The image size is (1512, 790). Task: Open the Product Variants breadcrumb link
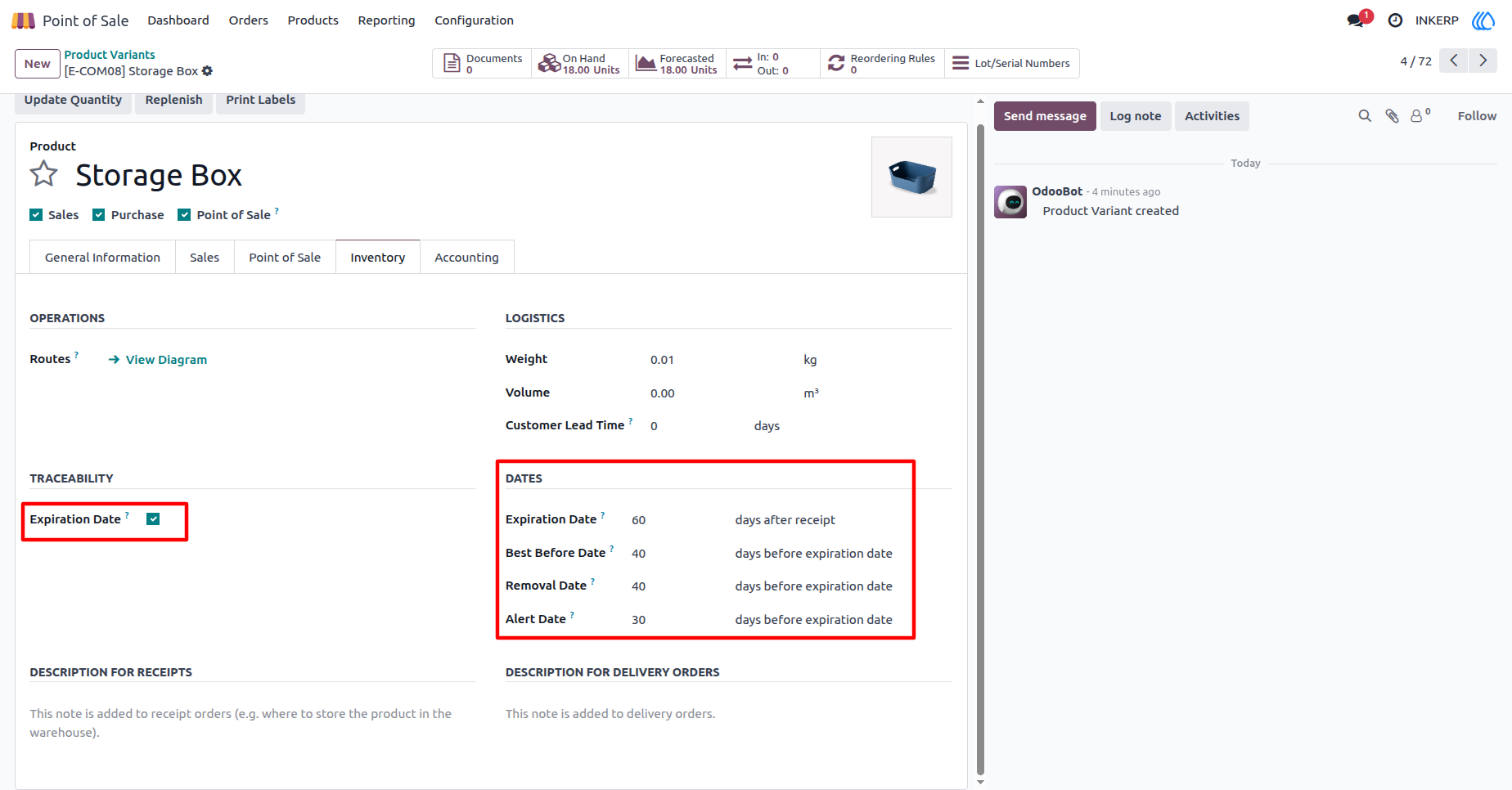(x=110, y=55)
